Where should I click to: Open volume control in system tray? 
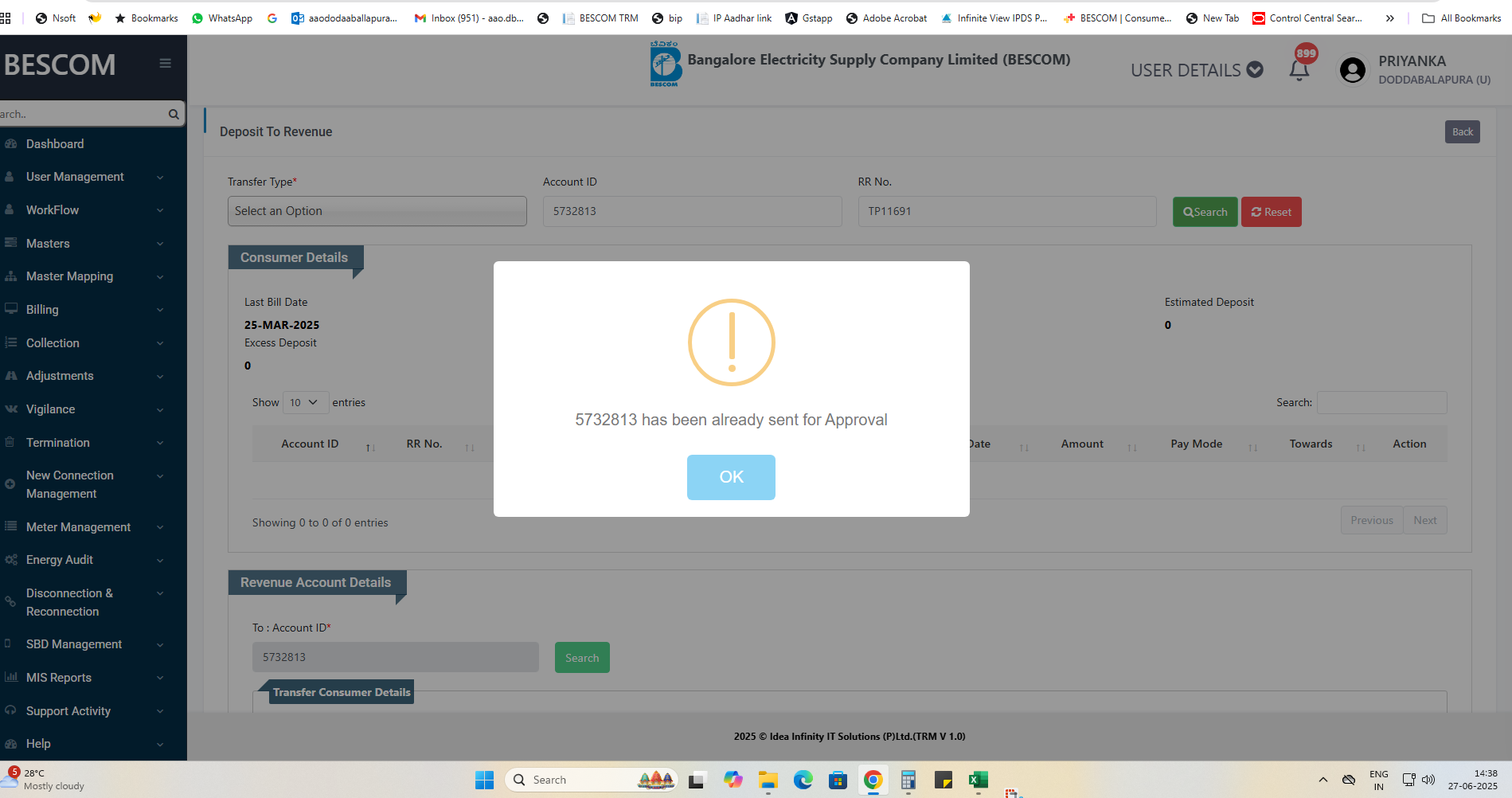click(x=1428, y=780)
